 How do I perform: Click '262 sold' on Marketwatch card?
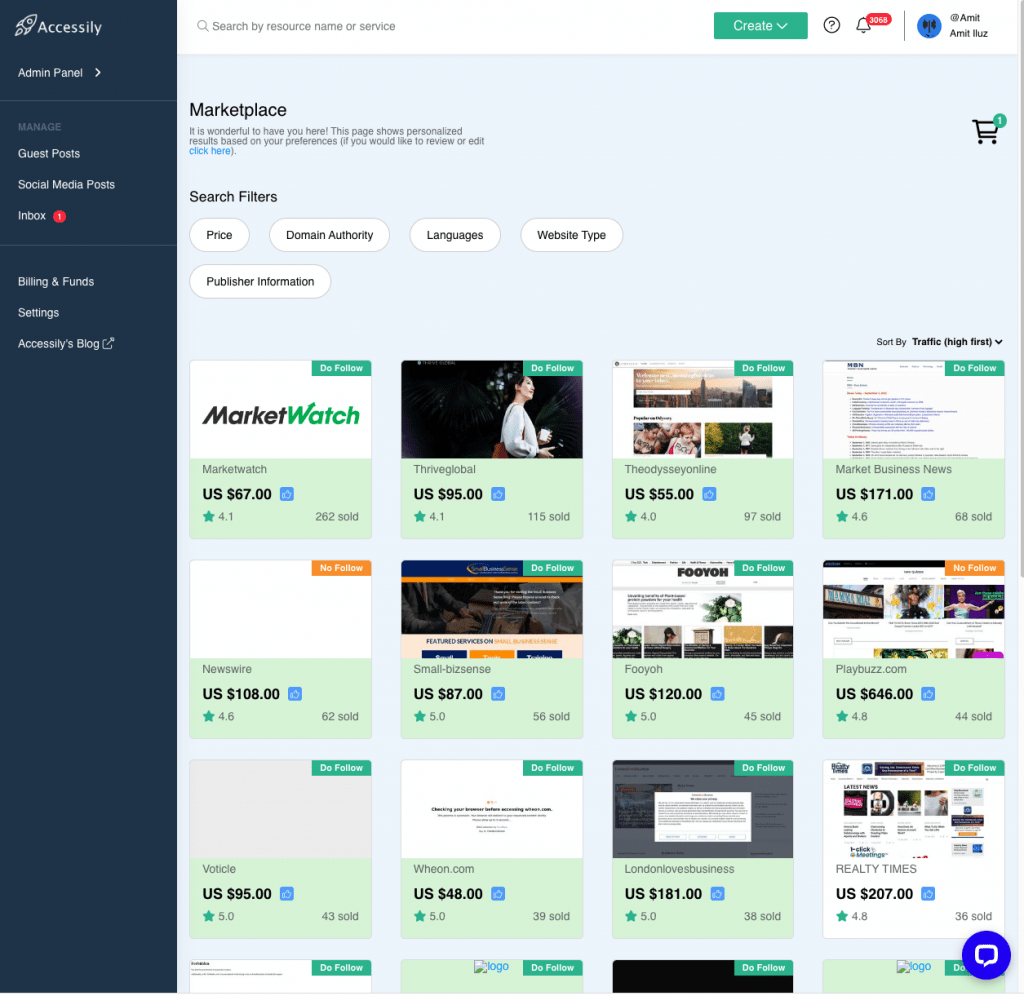(x=336, y=517)
